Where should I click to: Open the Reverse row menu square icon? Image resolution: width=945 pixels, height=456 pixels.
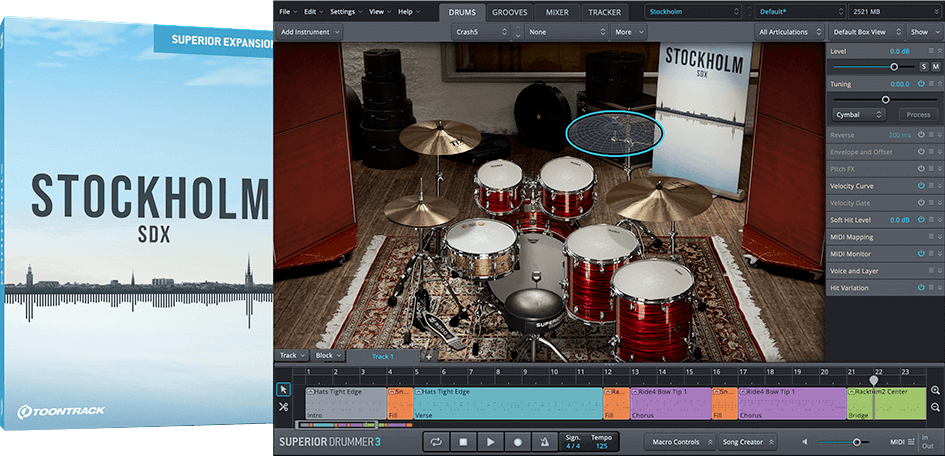pos(931,135)
